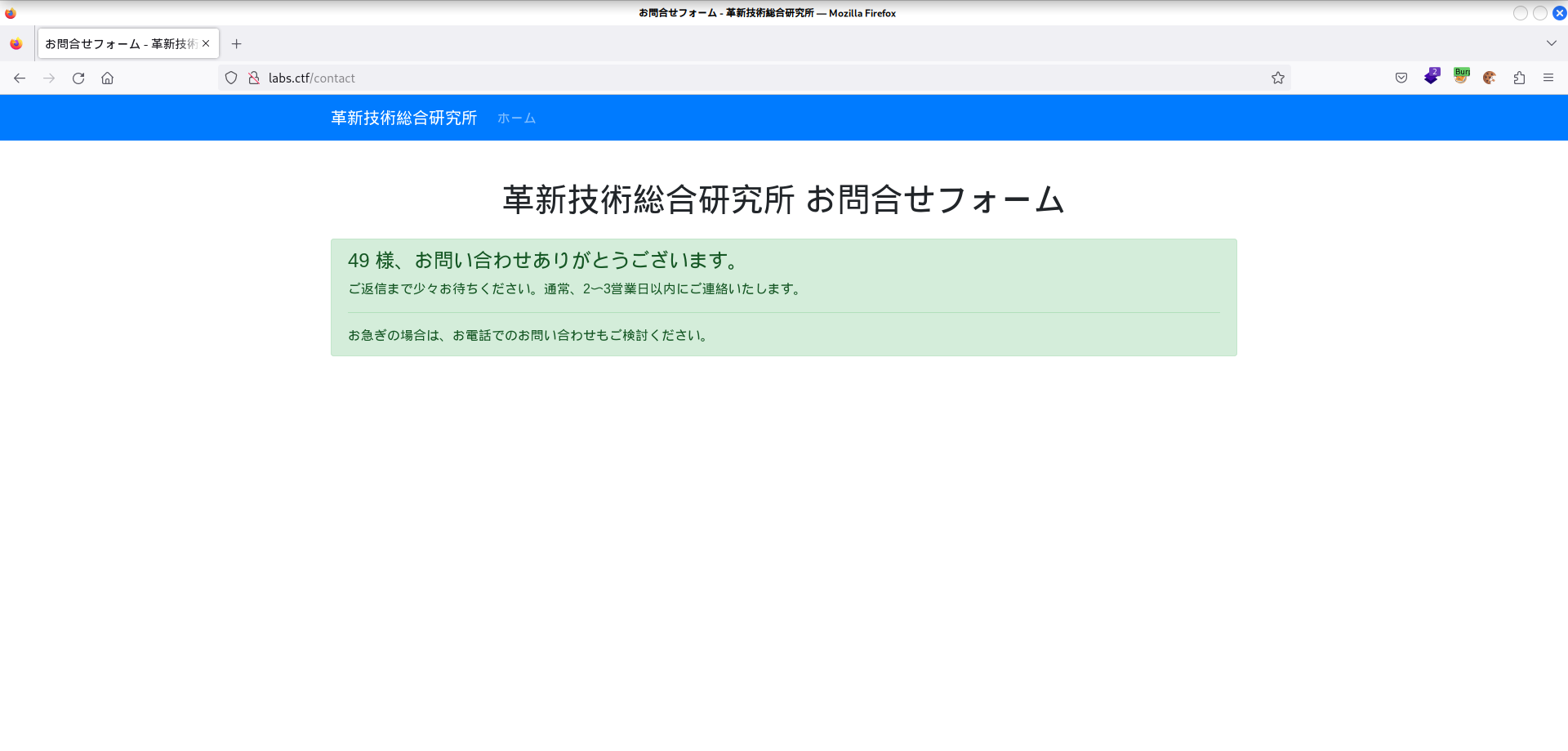Viewport: 1568px width, 751px height.
Task: Click the 革新技術総合研究所 site title
Action: (403, 118)
